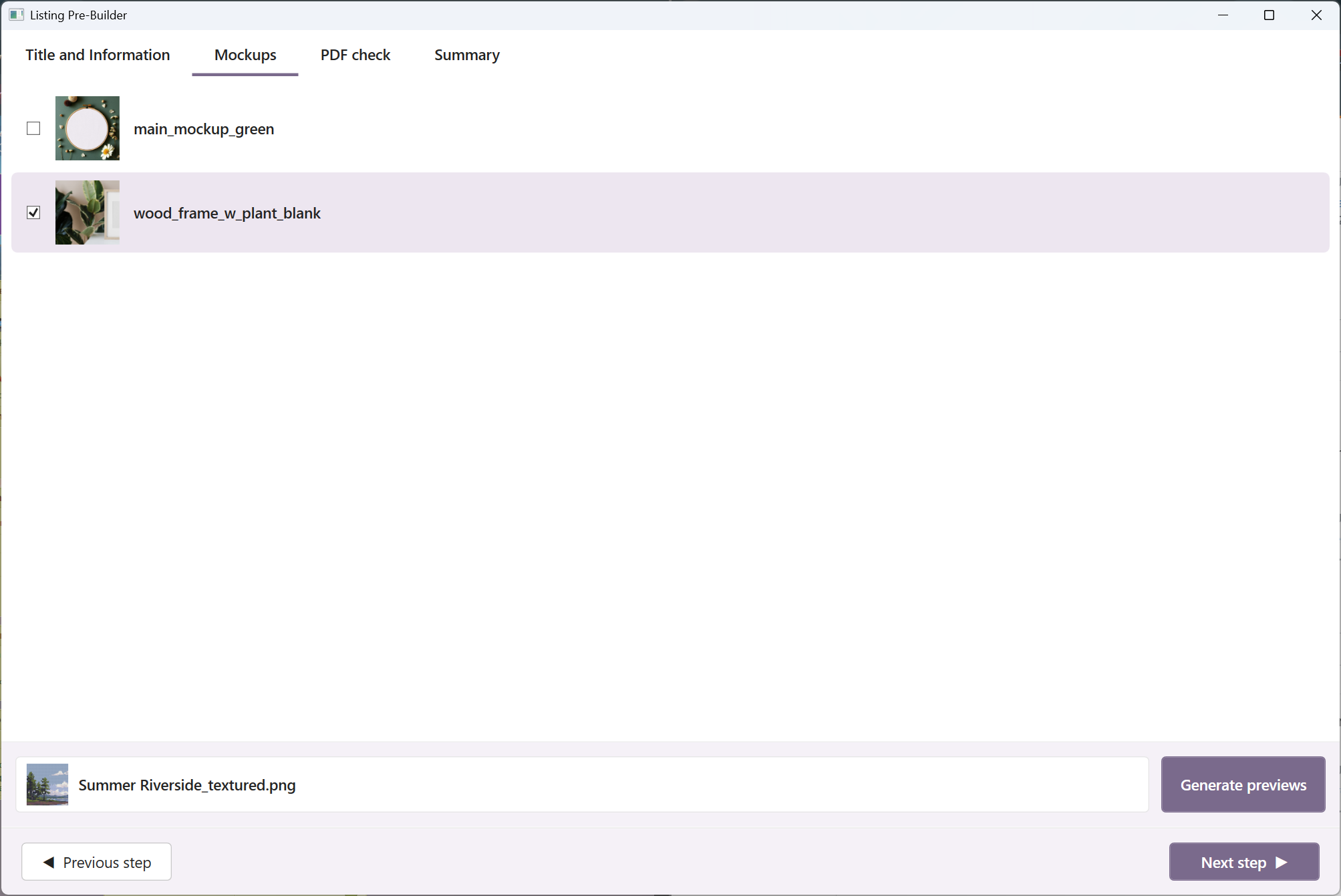This screenshot has height=896, width=1341.
Task: Go to the Summary tab
Action: point(467,55)
